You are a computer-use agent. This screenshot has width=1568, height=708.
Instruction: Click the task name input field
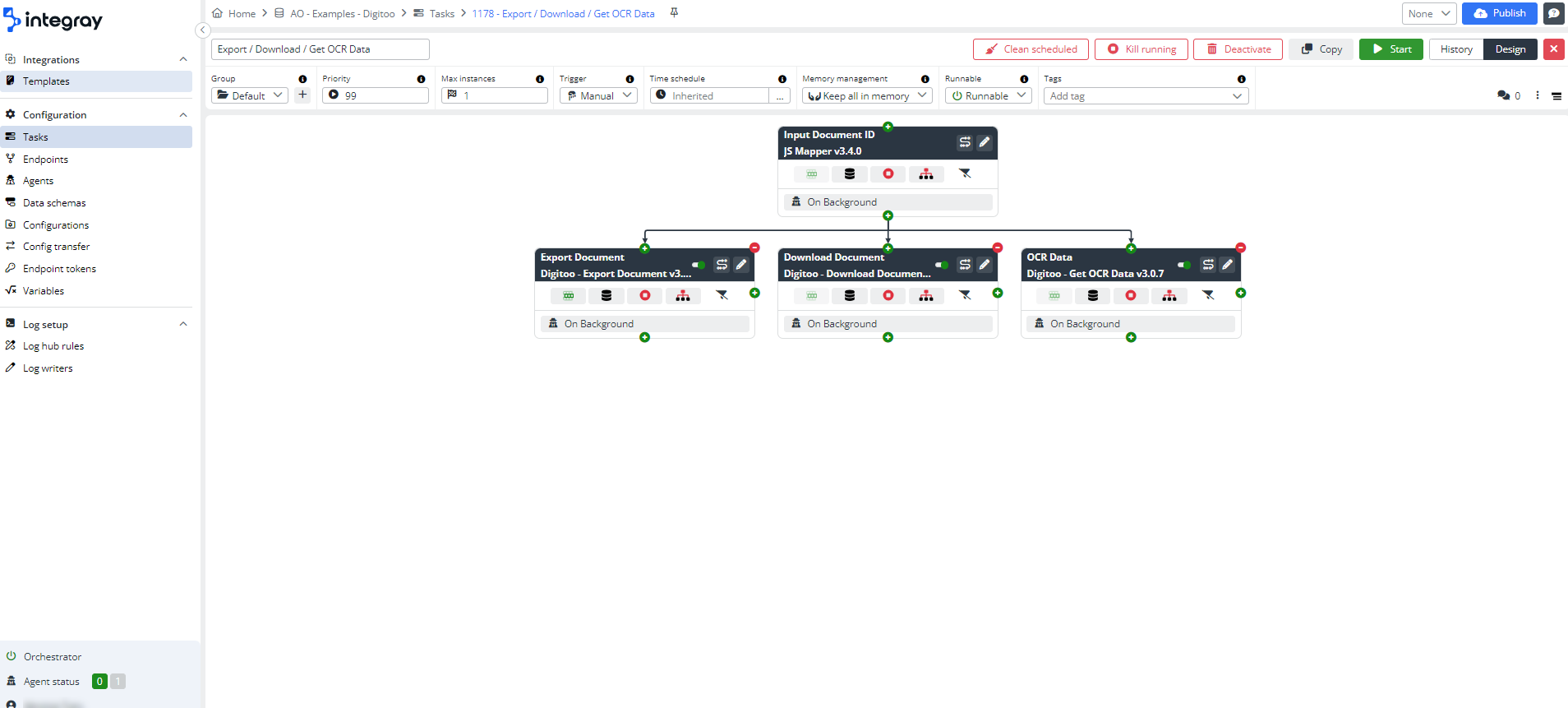coord(320,49)
